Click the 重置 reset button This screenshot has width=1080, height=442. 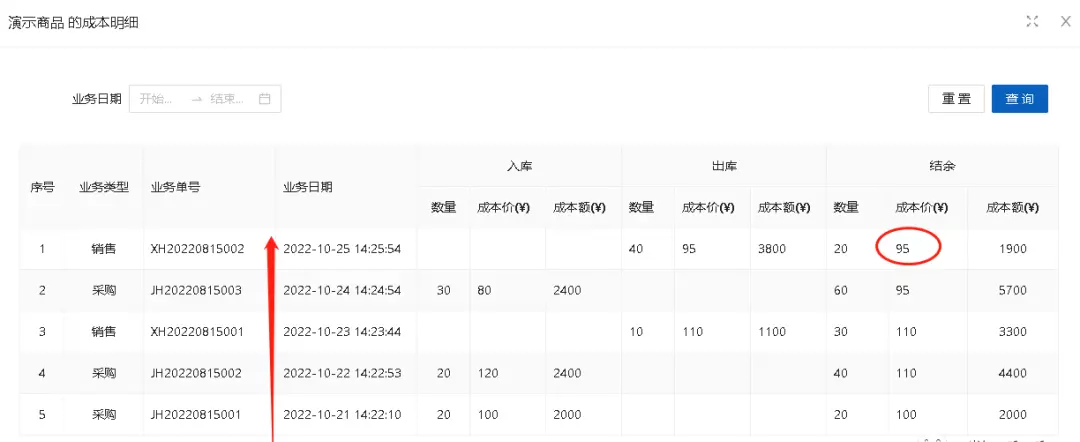tap(956, 98)
